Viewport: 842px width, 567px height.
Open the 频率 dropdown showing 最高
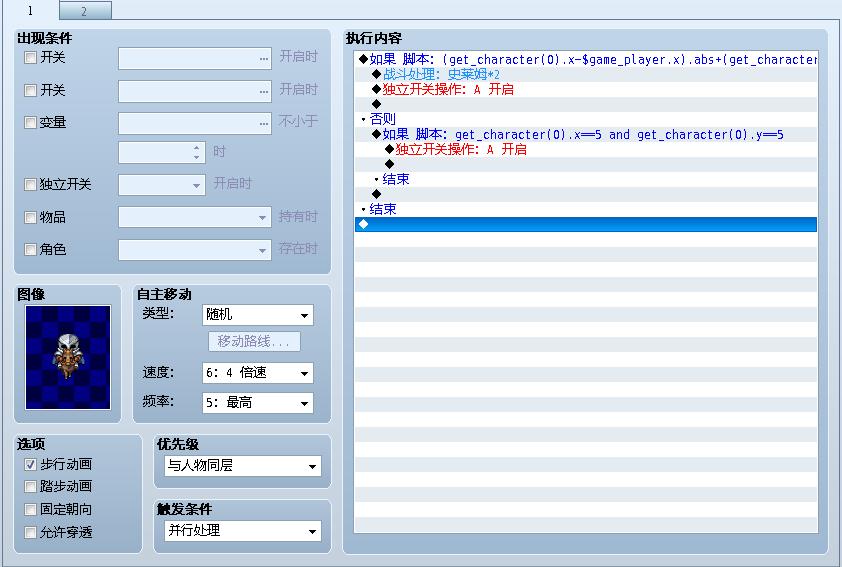[x=258, y=403]
